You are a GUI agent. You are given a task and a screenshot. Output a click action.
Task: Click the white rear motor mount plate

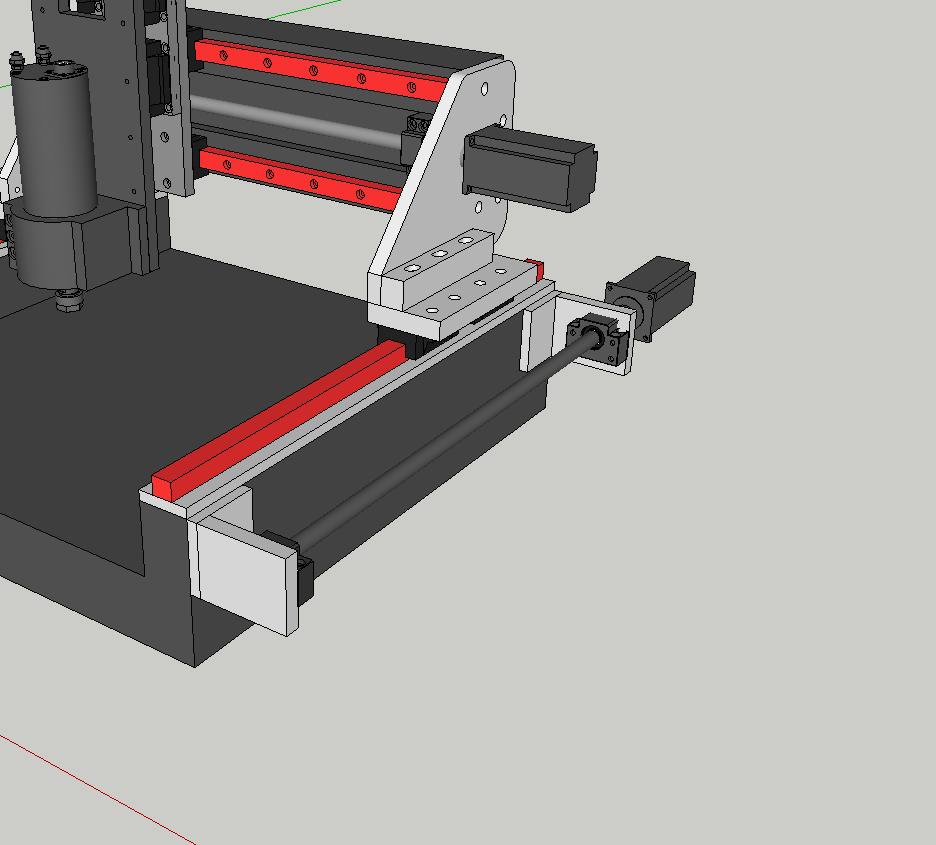[540, 335]
